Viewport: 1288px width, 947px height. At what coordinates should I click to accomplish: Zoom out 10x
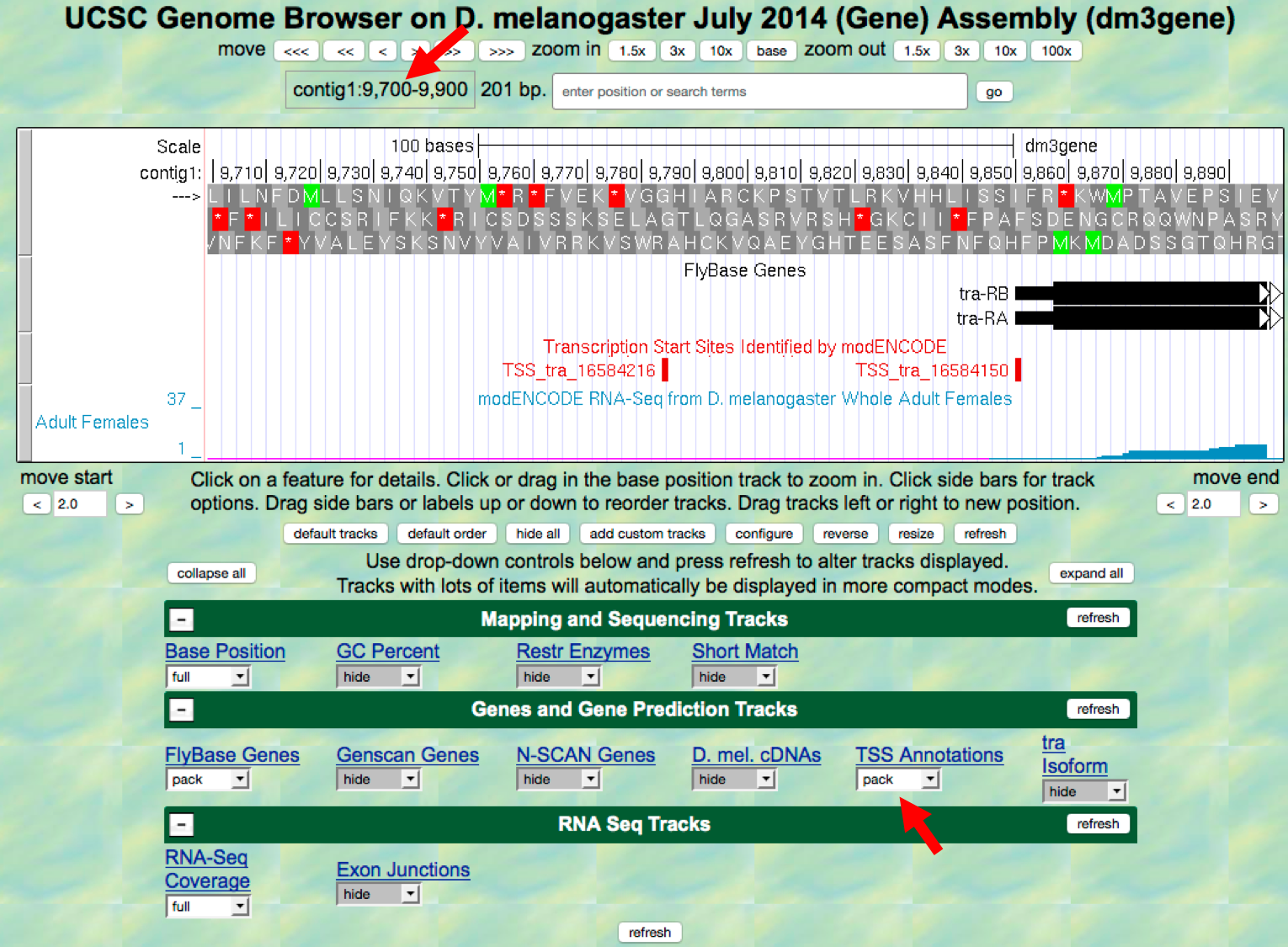(x=1005, y=51)
